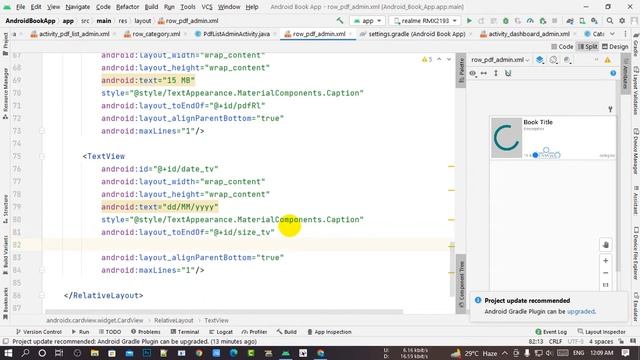
Task: Click the layout breadcrumb in navigation bar
Action: pos(142,20)
